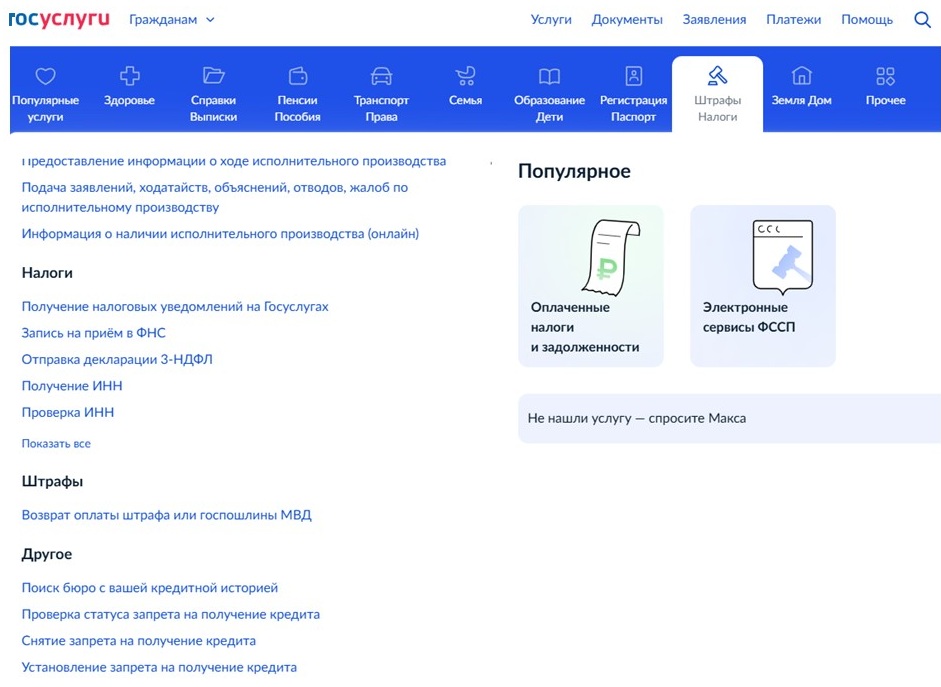Expand Показать все under Налоги
Image resolution: width=941 pixels, height=687 pixels.
pos(56,443)
